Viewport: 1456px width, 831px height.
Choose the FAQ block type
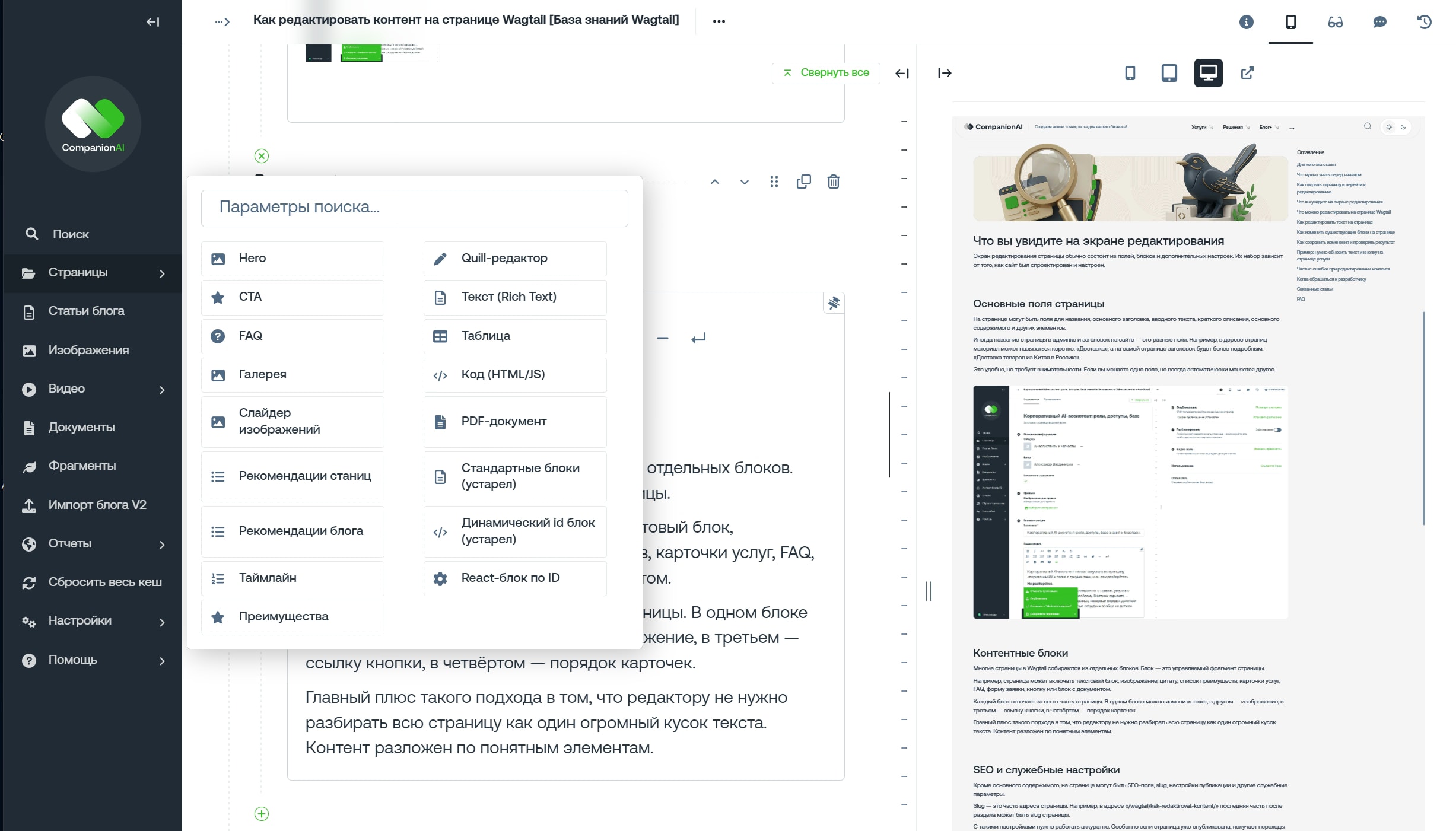tap(293, 336)
